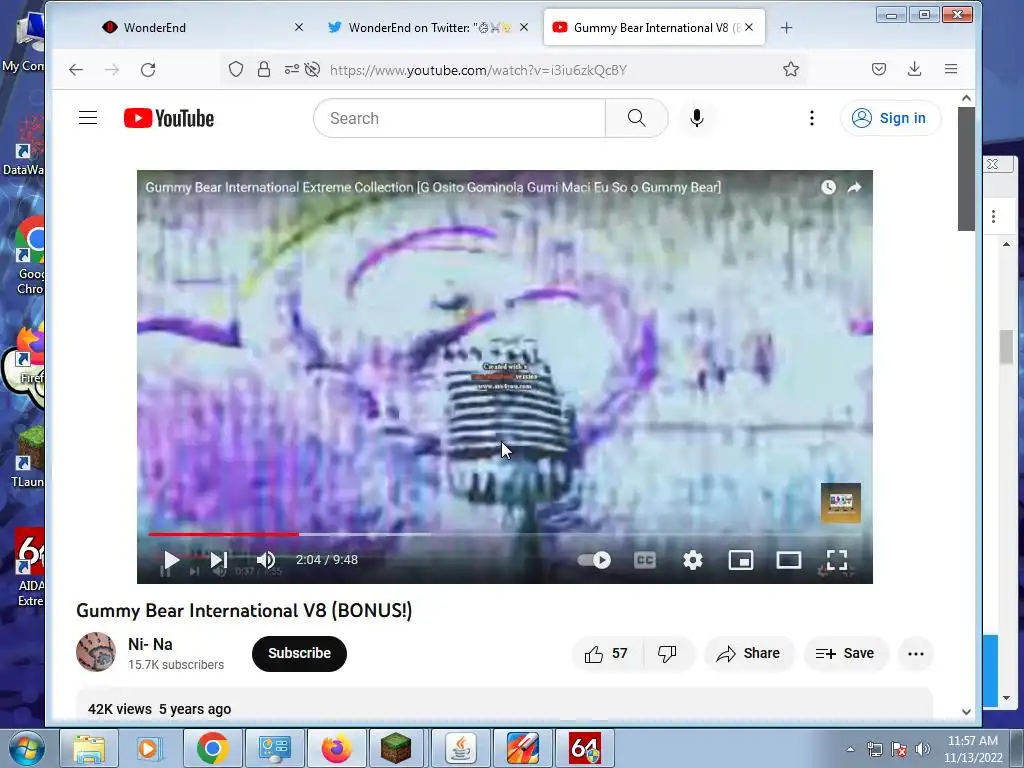
Task: Go back one page in Firefox
Action: (76, 69)
